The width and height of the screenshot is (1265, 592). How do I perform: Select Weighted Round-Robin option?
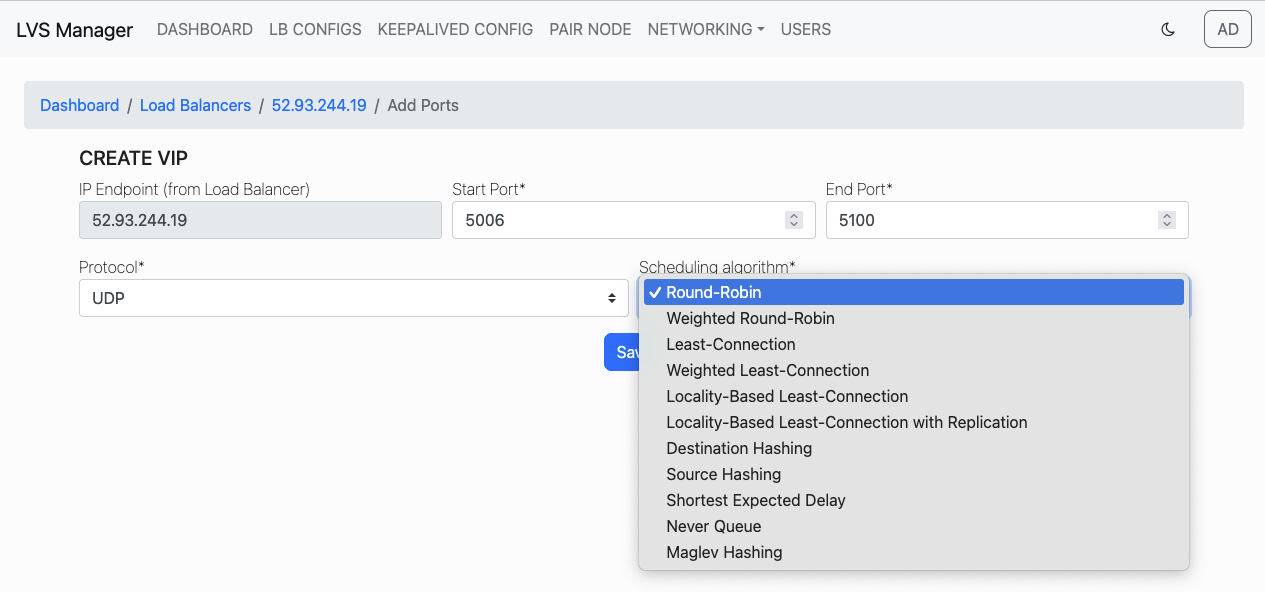914,318
